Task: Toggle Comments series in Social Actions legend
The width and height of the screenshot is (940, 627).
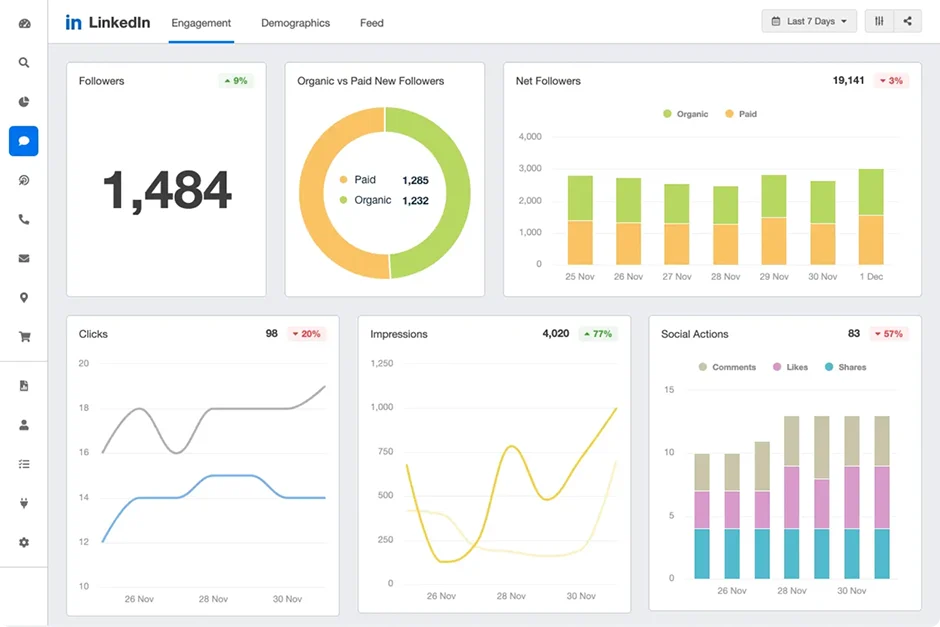Action: (x=726, y=367)
